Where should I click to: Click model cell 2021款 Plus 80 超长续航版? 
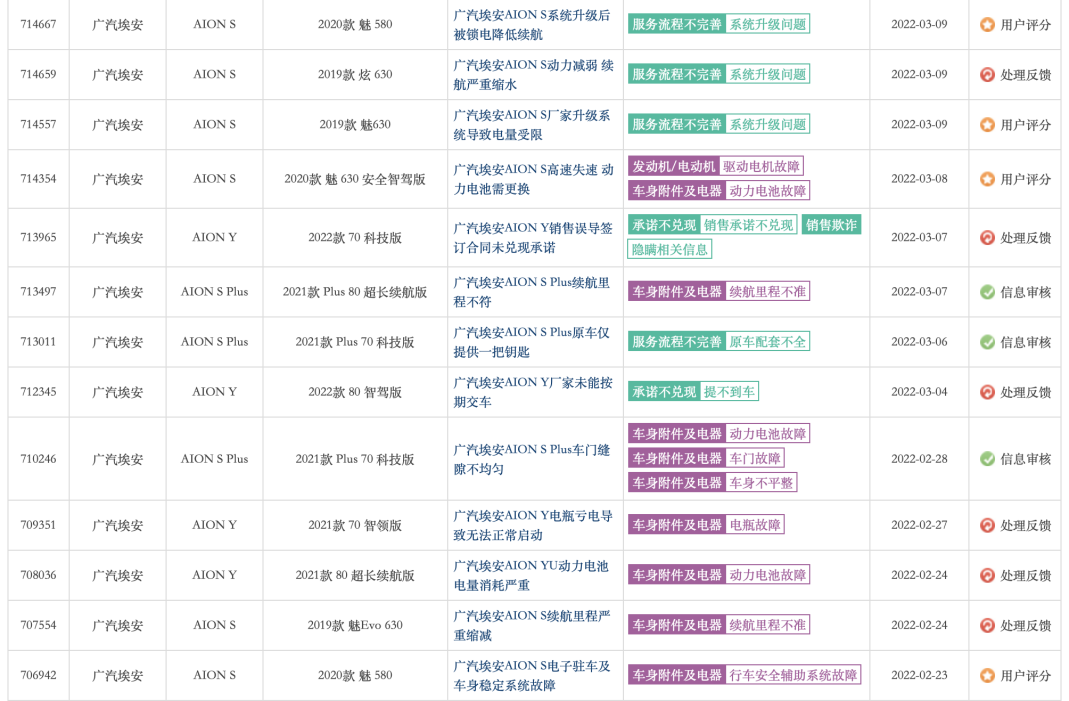[355, 292]
